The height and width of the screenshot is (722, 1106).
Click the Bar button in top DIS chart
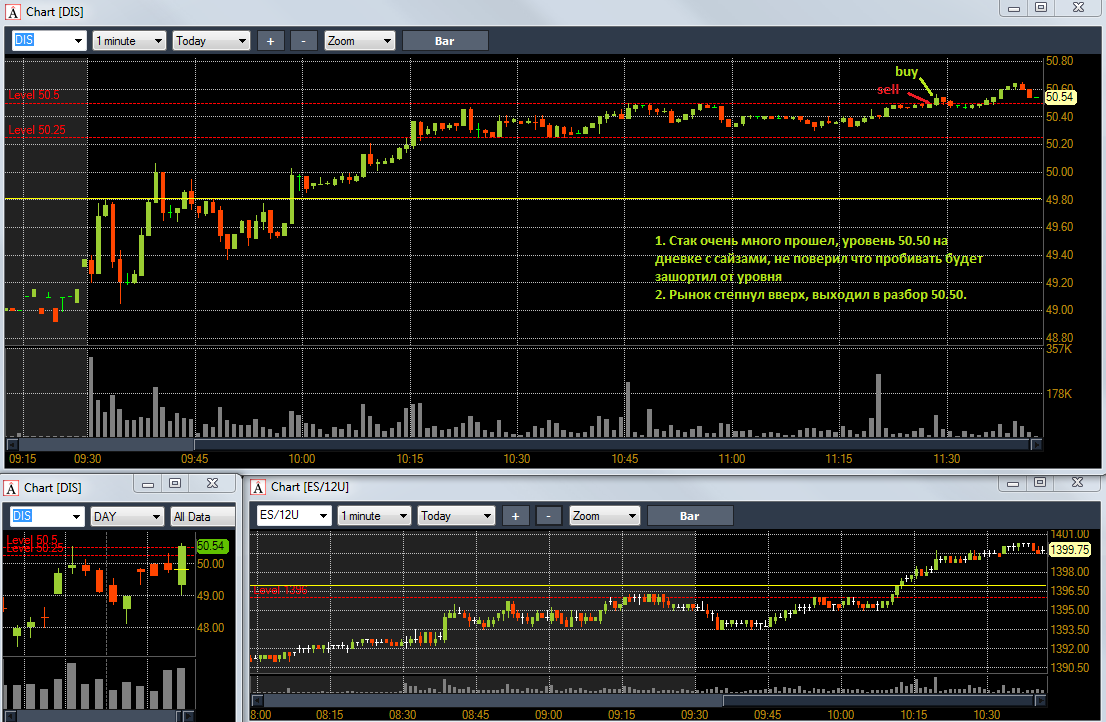click(445, 41)
